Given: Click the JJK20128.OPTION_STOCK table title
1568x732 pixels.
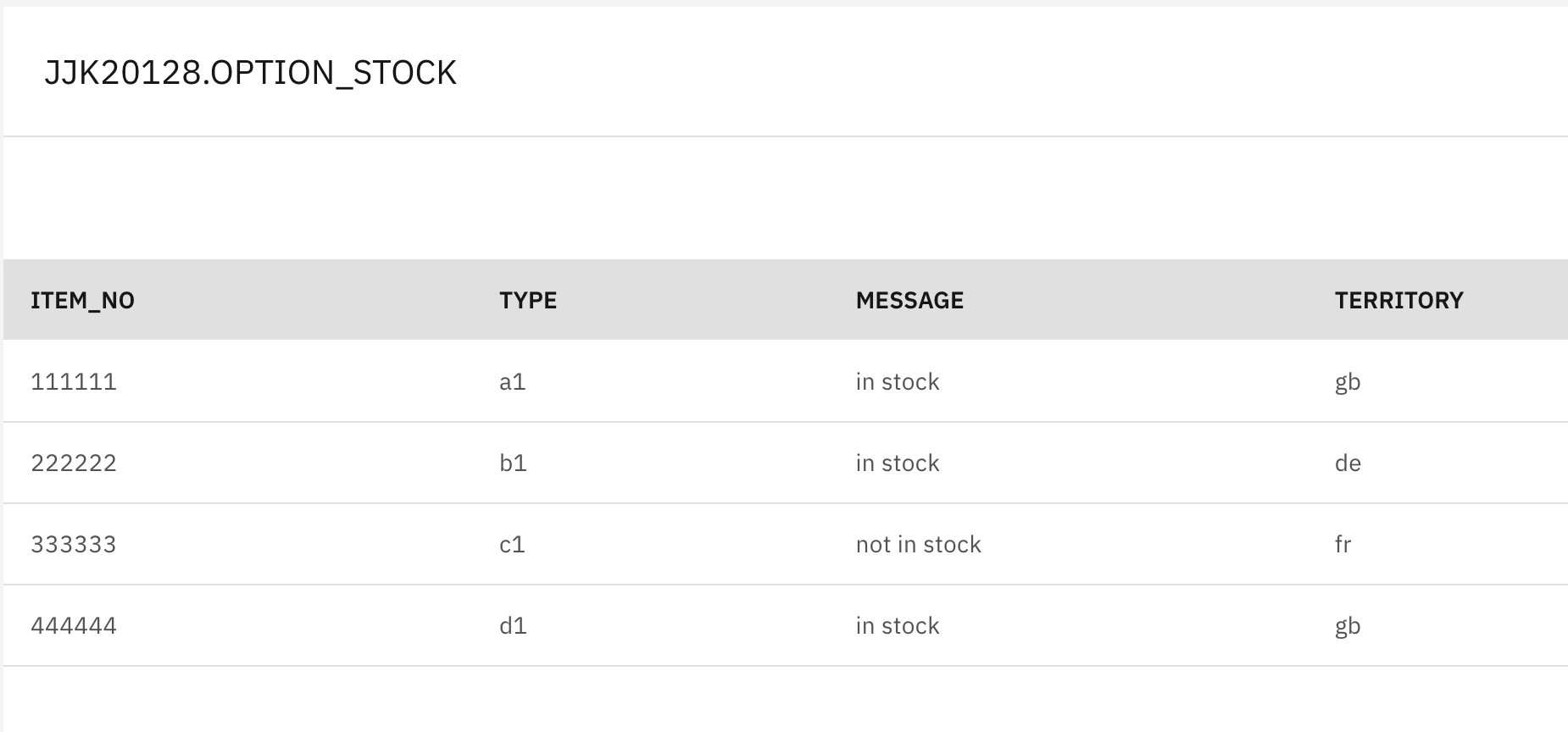Looking at the screenshot, I should pos(250,73).
